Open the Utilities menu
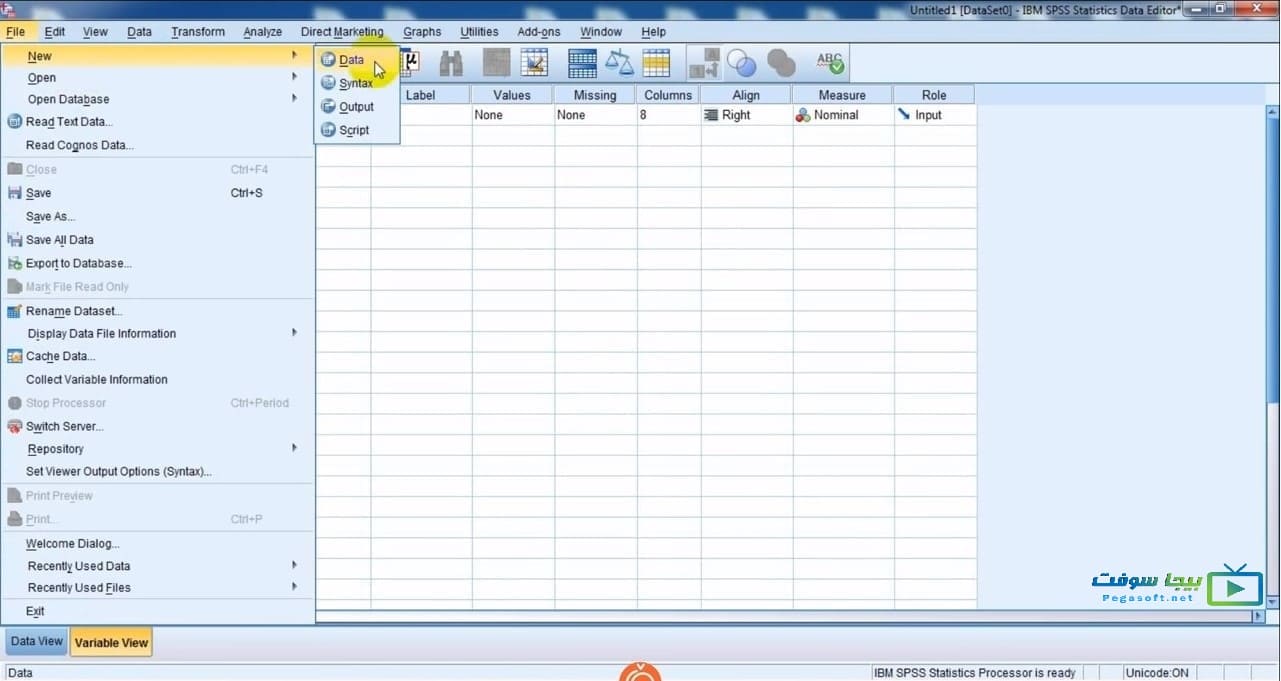The width and height of the screenshot is (1281, 681). 479,32
